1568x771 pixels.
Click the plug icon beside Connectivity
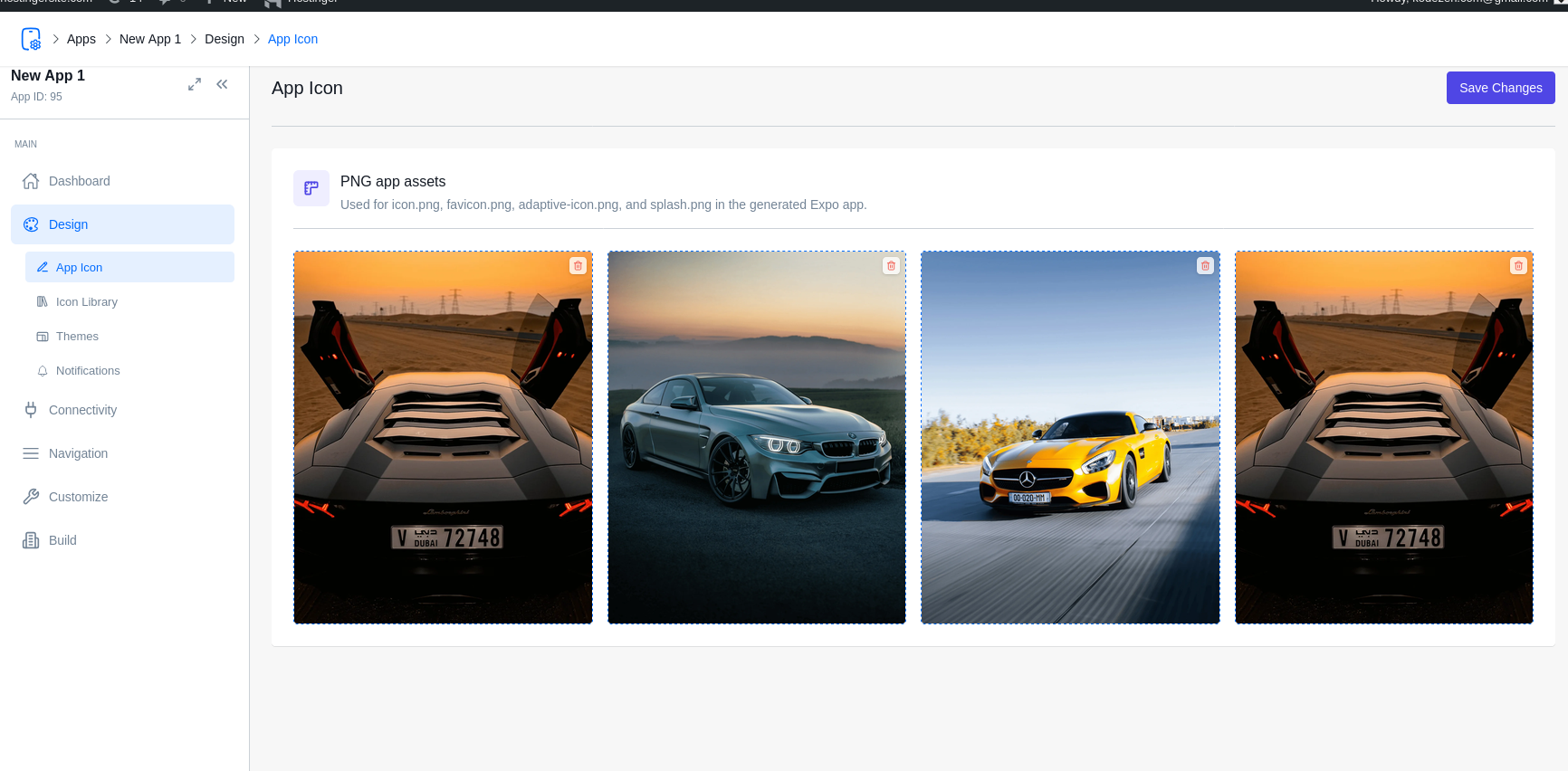[x=31, y=410]
